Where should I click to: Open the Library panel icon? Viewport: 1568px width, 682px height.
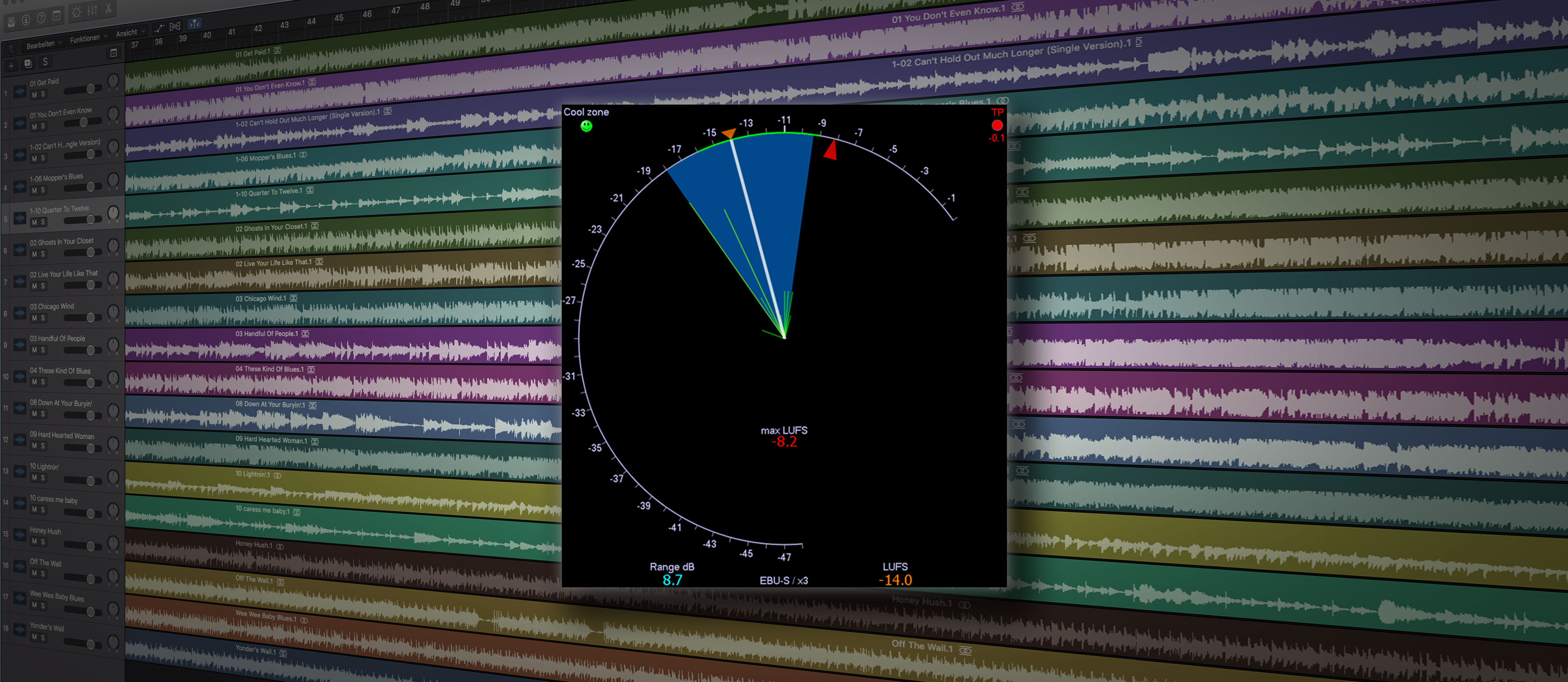(x=11, y=22)
